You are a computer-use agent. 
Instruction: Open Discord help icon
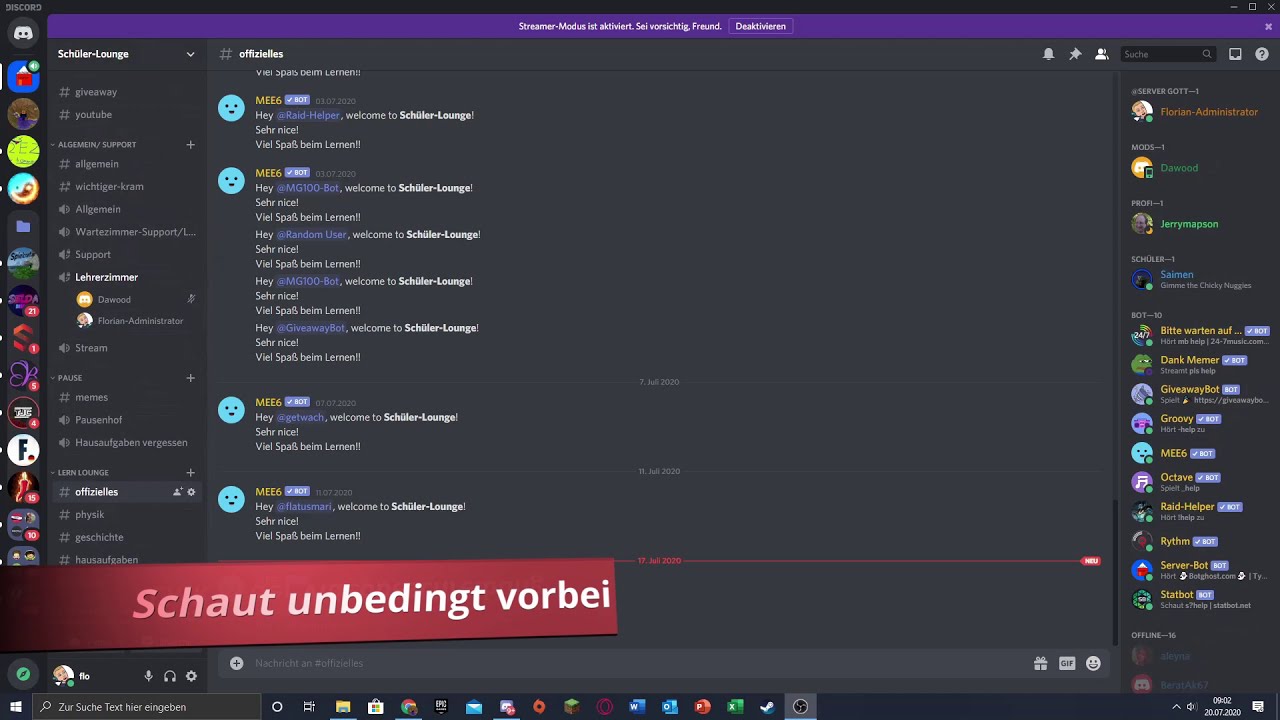pyautogui.click(x=1262, y=54)
